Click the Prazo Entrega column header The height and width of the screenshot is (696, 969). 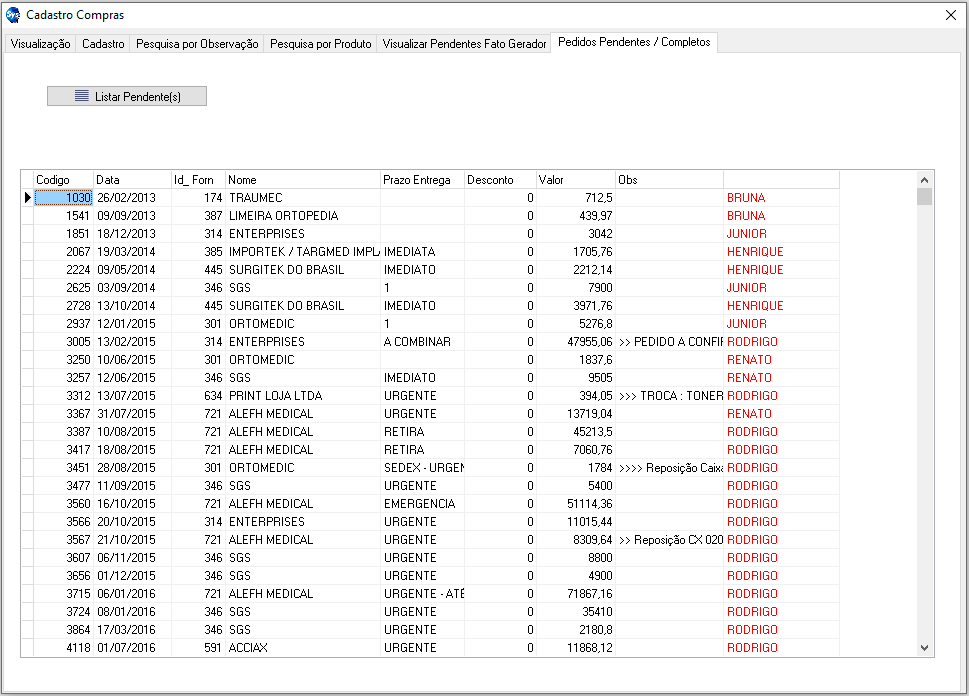tap(421, 180)
